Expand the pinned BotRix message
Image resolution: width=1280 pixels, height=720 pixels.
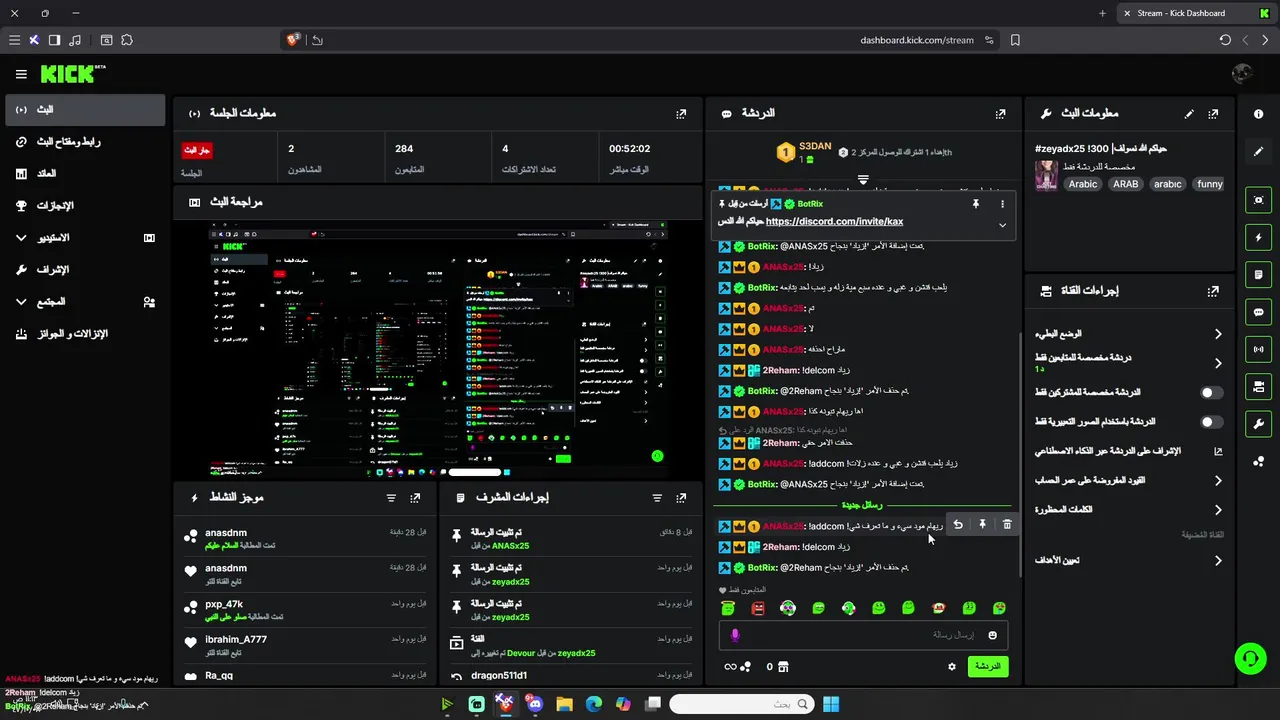(1002, 225)
